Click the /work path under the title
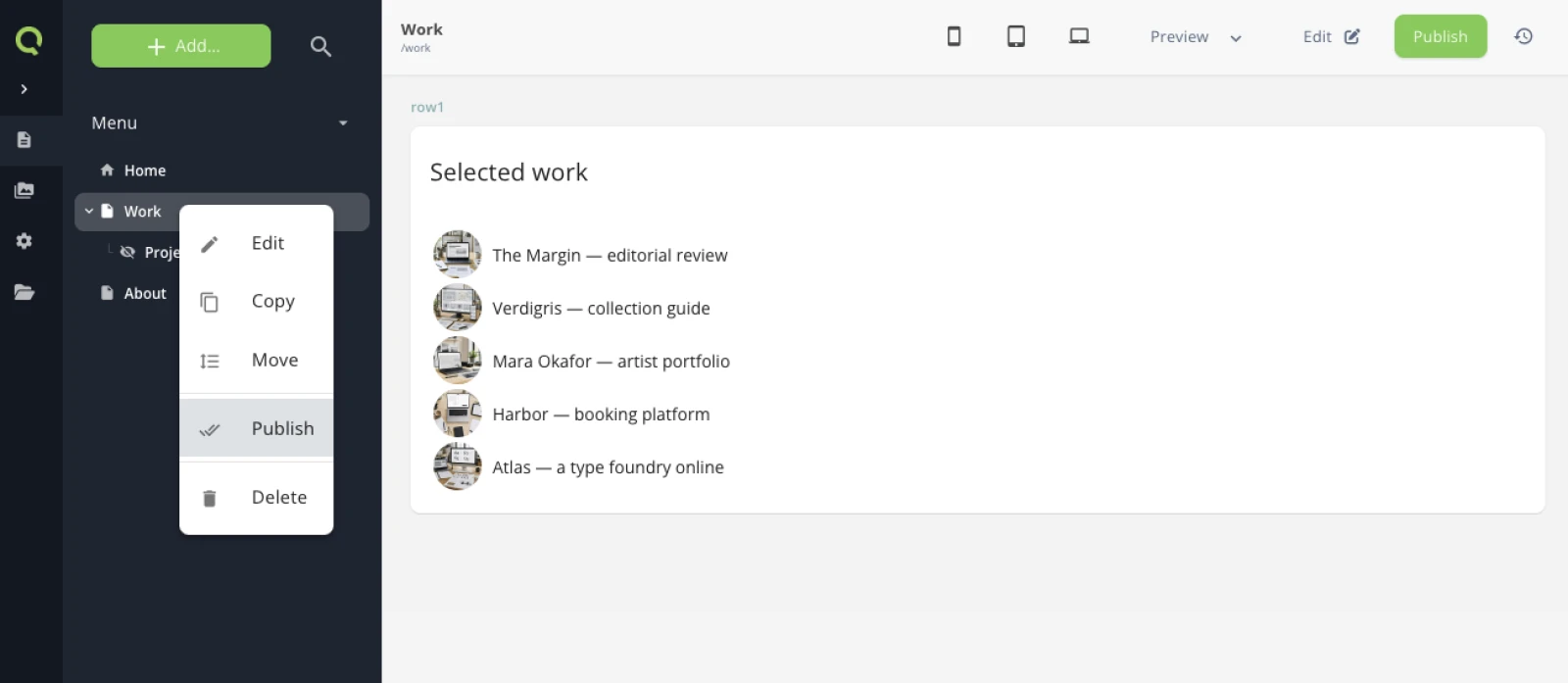Viewport: 1568px width, 683px height. coord(416,48)
